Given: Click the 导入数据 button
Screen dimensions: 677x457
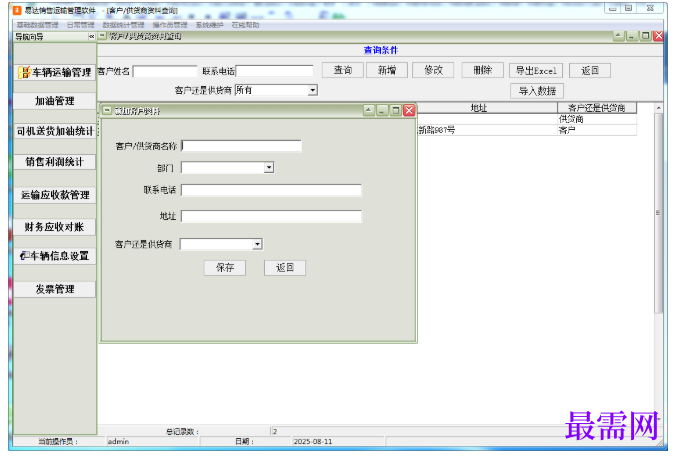Looking at the screenshot, I should (x=537, y=91).
